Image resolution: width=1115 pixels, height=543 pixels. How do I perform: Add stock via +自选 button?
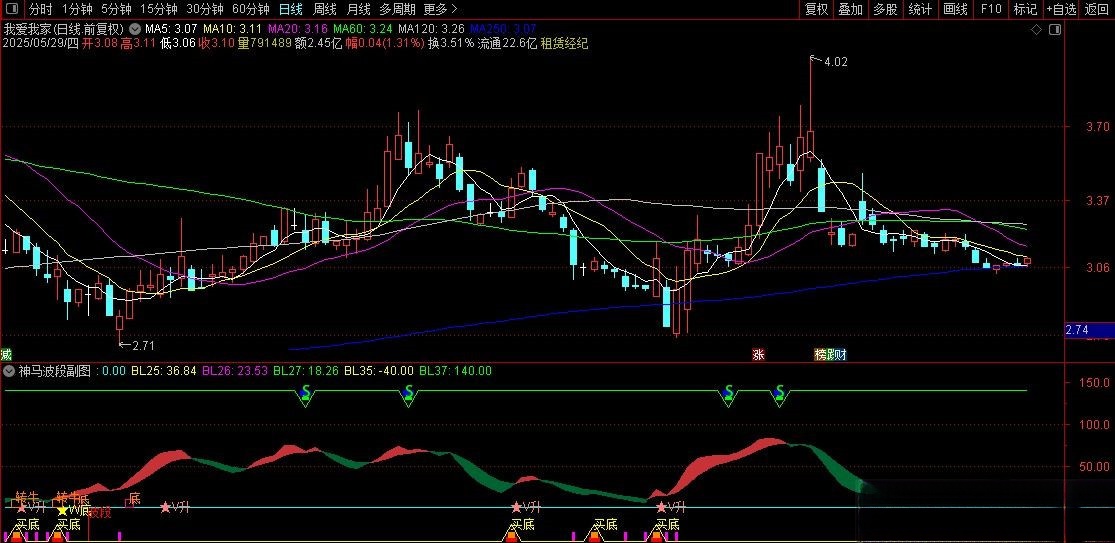1061,9
